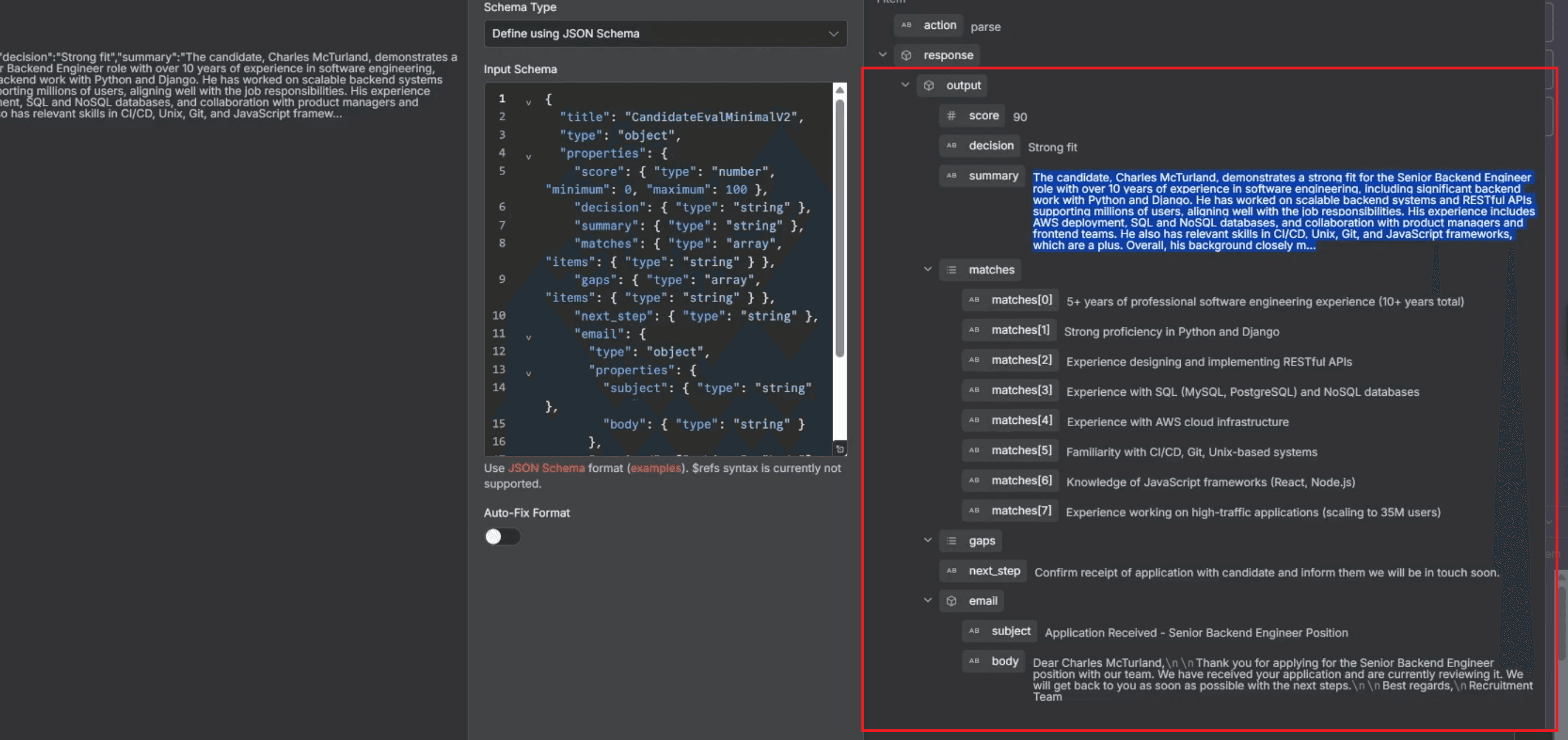Screen dimensions: 1568x740
Task: Click the string icon beside matches[7]
Action: (974, 510)
